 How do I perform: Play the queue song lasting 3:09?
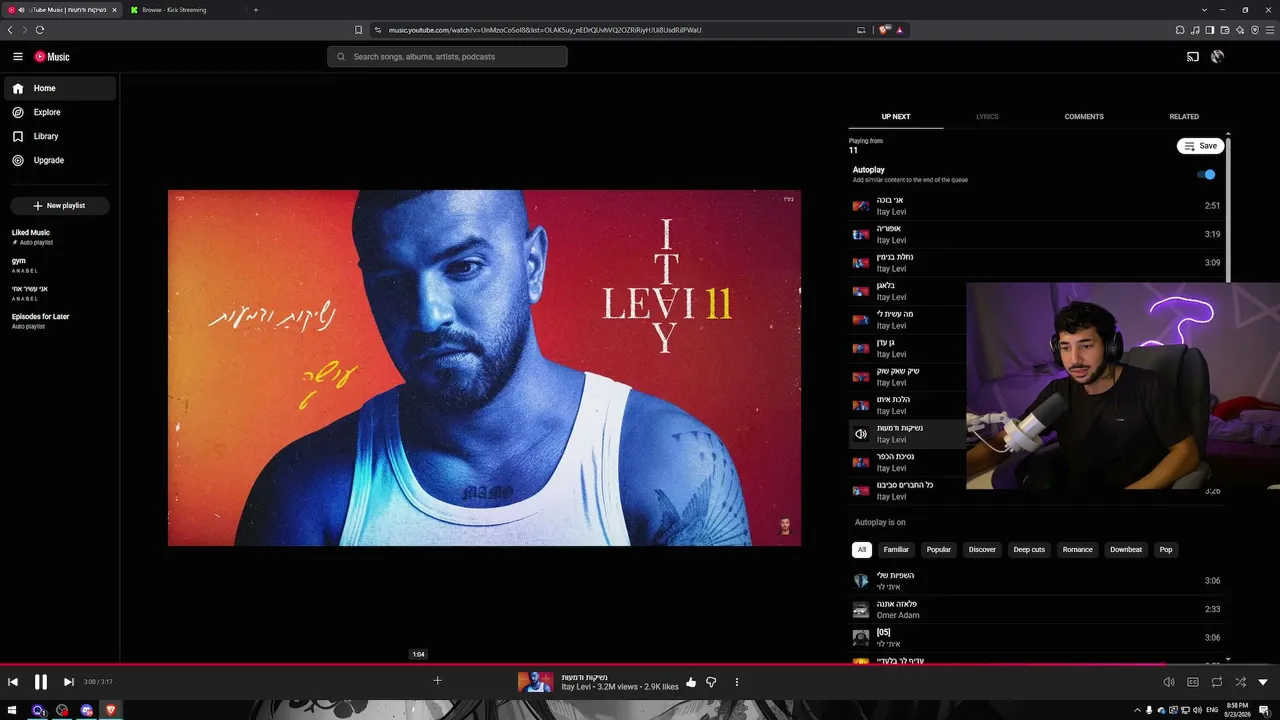coord(1036,262)
